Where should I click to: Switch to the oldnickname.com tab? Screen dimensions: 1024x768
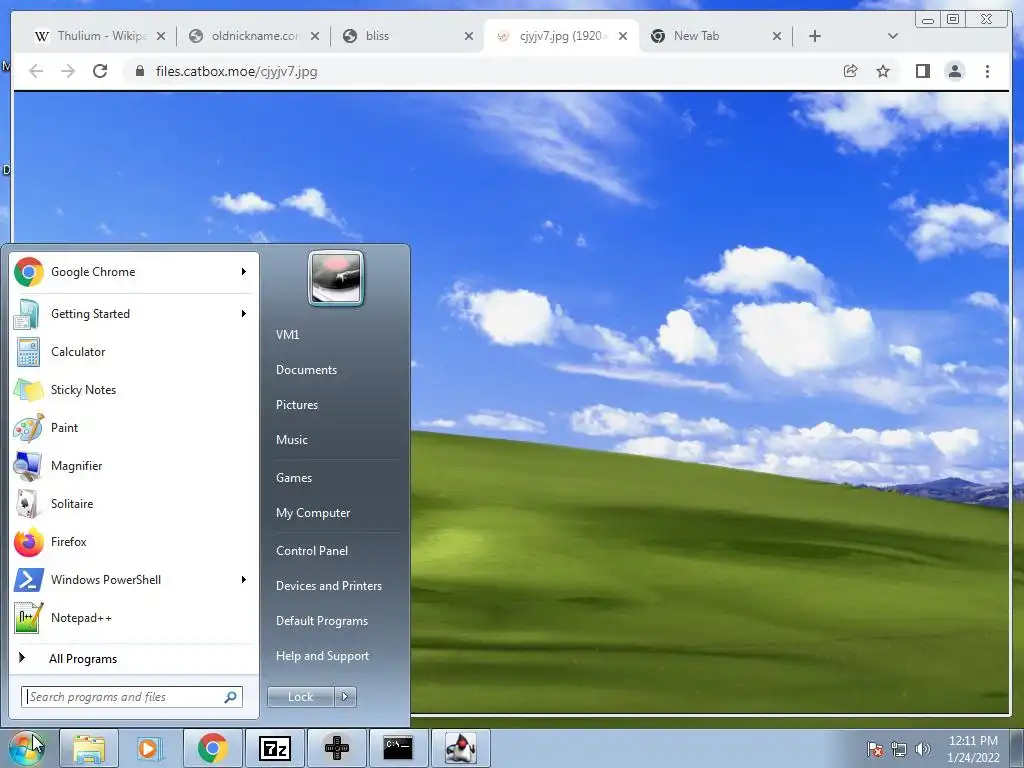pos(255,36)
